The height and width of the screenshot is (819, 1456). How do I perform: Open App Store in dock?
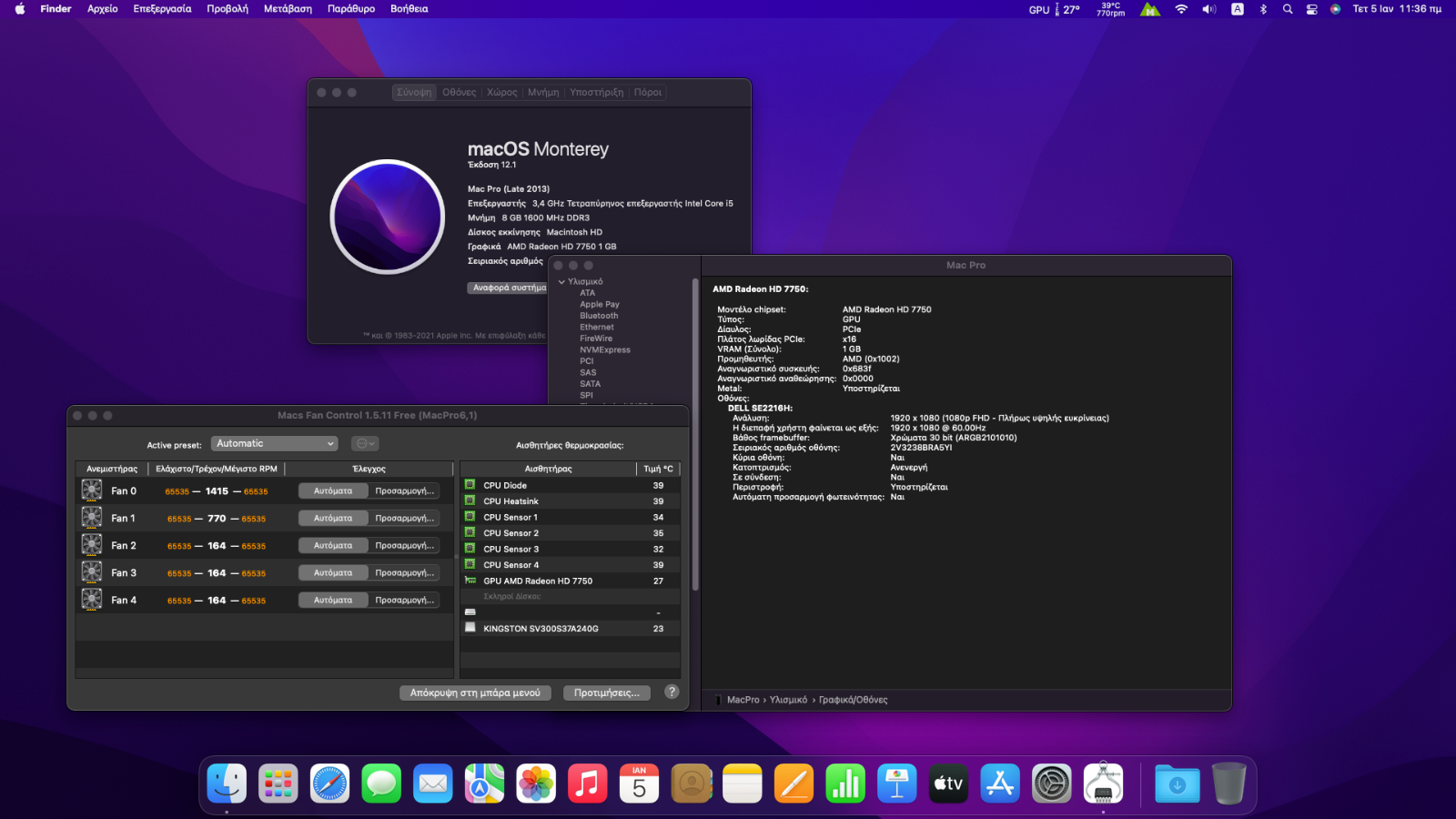1000,784
